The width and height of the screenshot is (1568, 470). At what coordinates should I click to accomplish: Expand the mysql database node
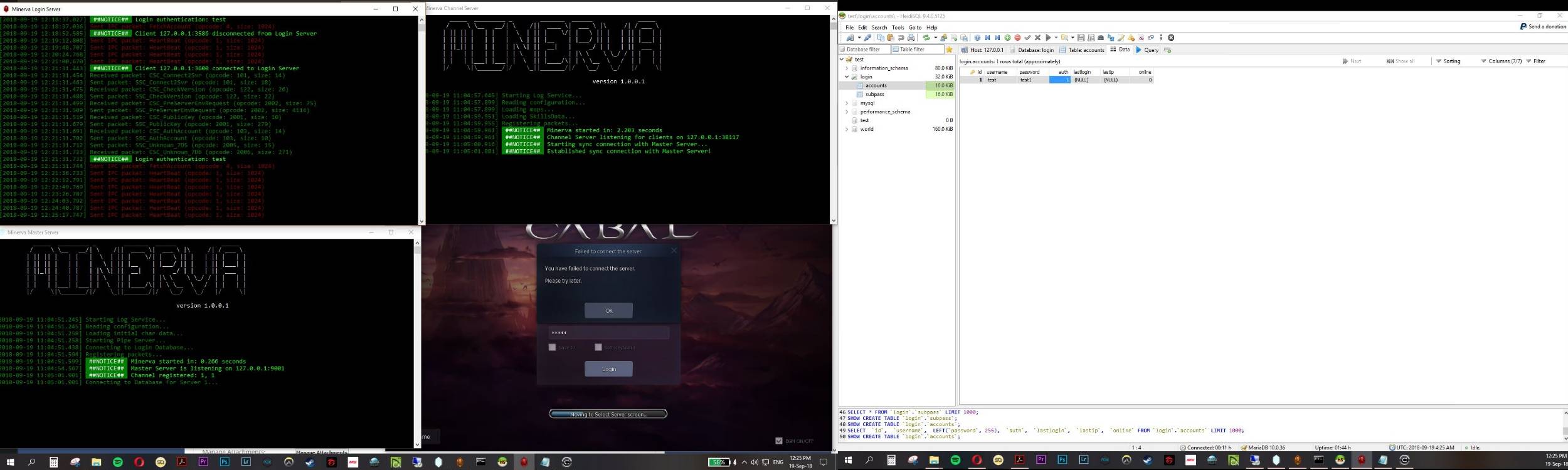pos(847,103)
